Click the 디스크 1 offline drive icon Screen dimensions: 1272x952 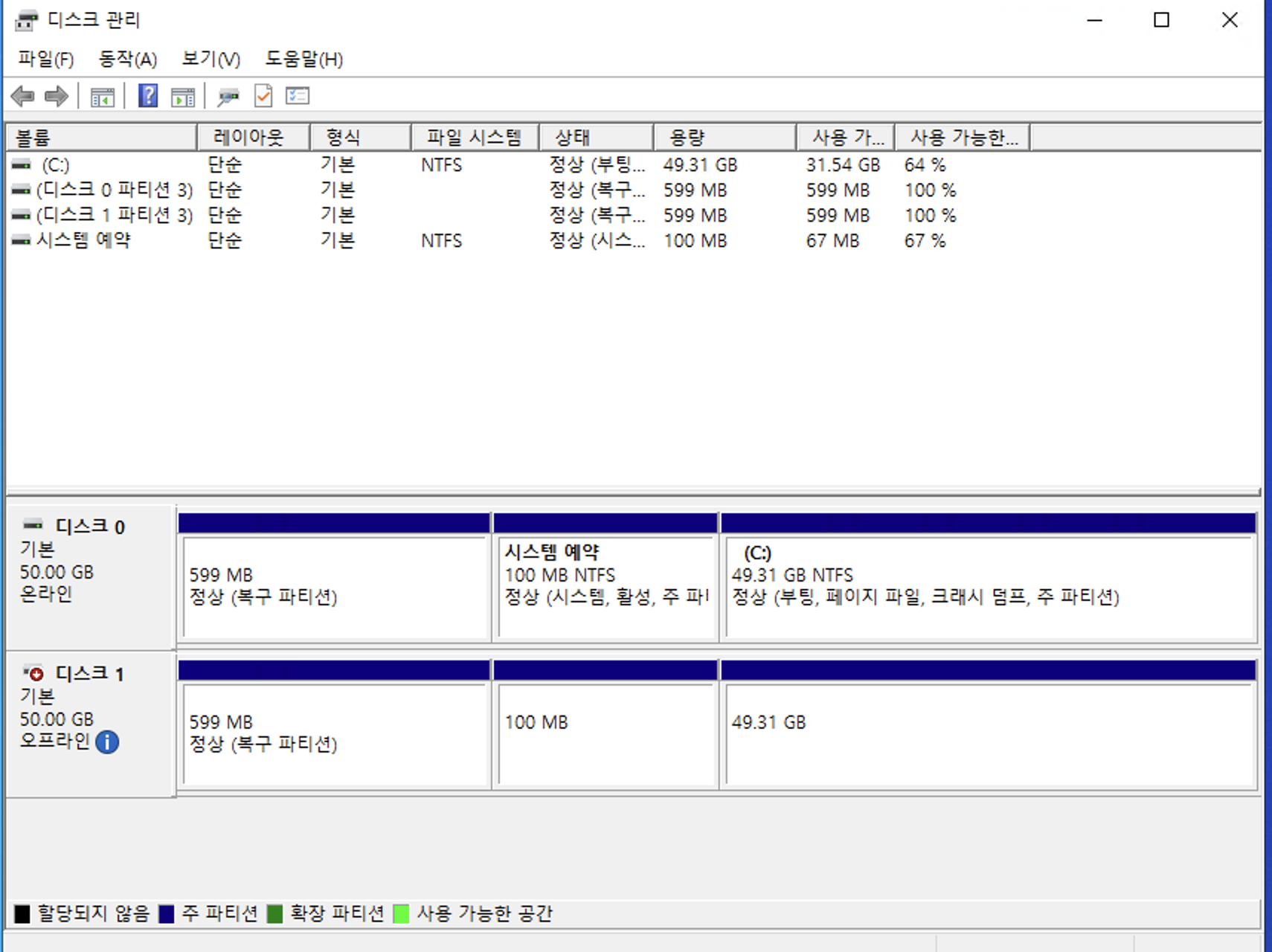pos(33,673)
